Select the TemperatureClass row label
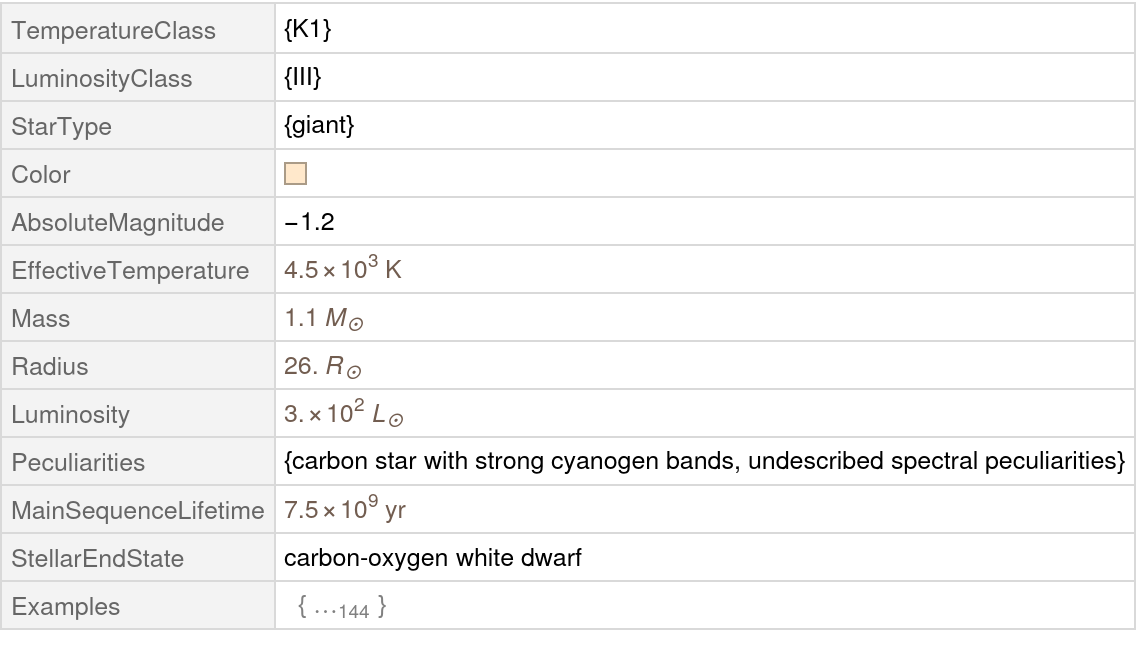 tap(113, 31)
